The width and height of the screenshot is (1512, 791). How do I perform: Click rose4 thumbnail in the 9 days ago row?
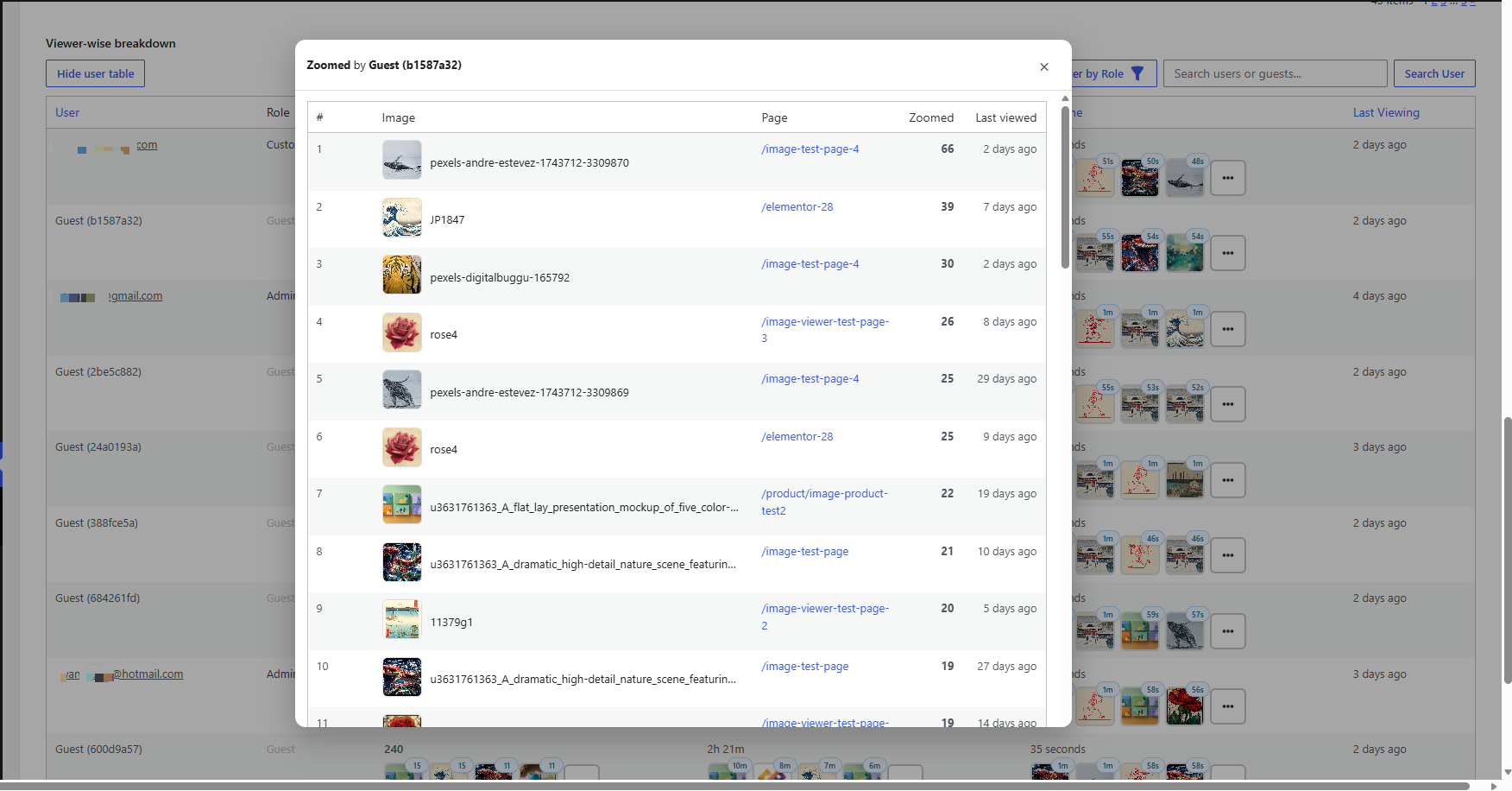tap(402, 447)
